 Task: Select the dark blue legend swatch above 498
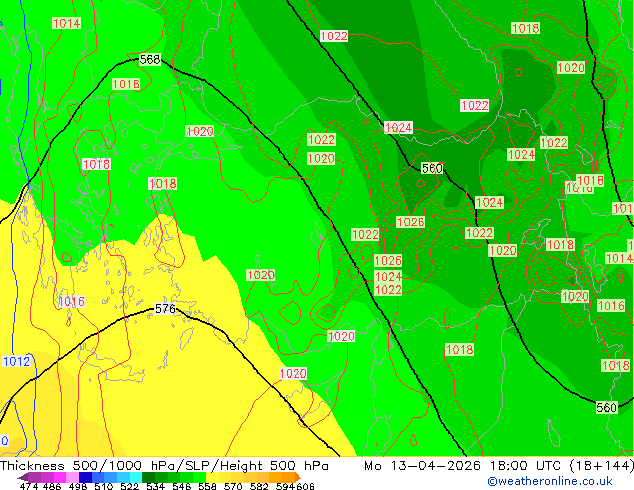pyautogui.click(x=85, y=477)
